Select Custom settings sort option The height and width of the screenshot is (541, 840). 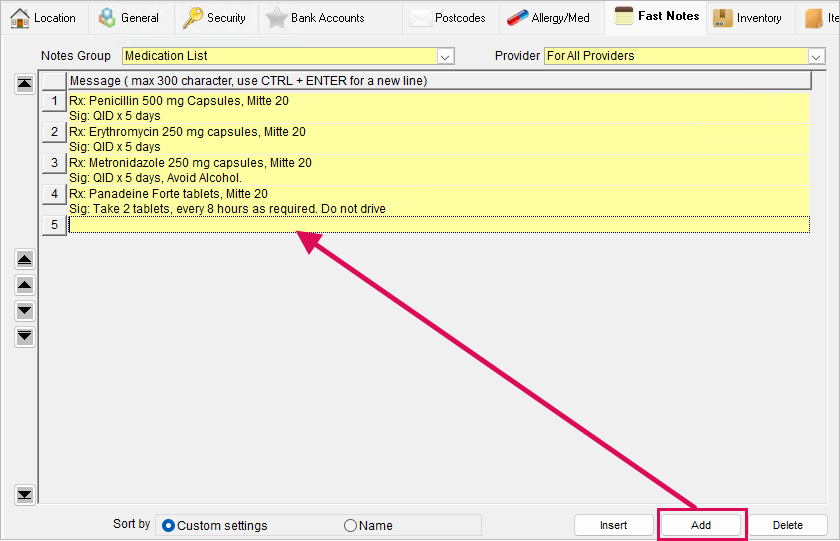214,525
